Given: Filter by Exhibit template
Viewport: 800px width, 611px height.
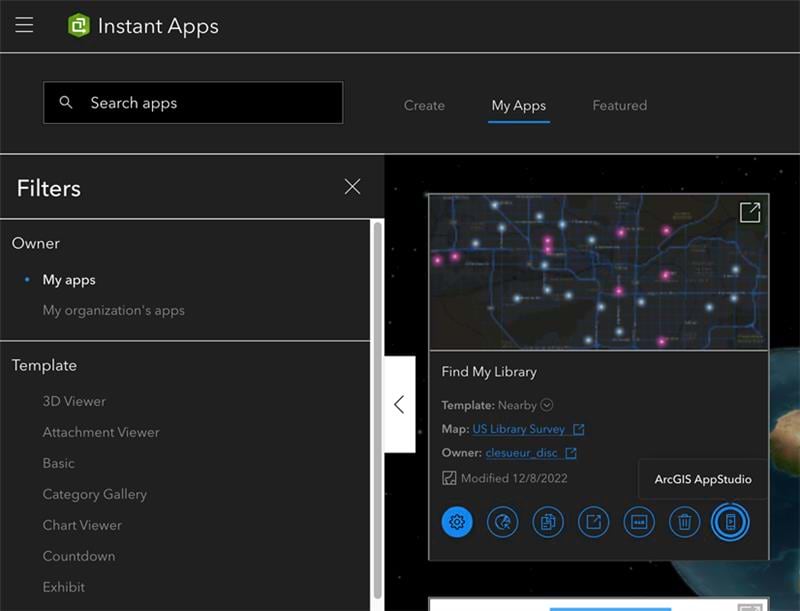Looking at the screenshot, I should pyautogui.click(x=64, y=587).
